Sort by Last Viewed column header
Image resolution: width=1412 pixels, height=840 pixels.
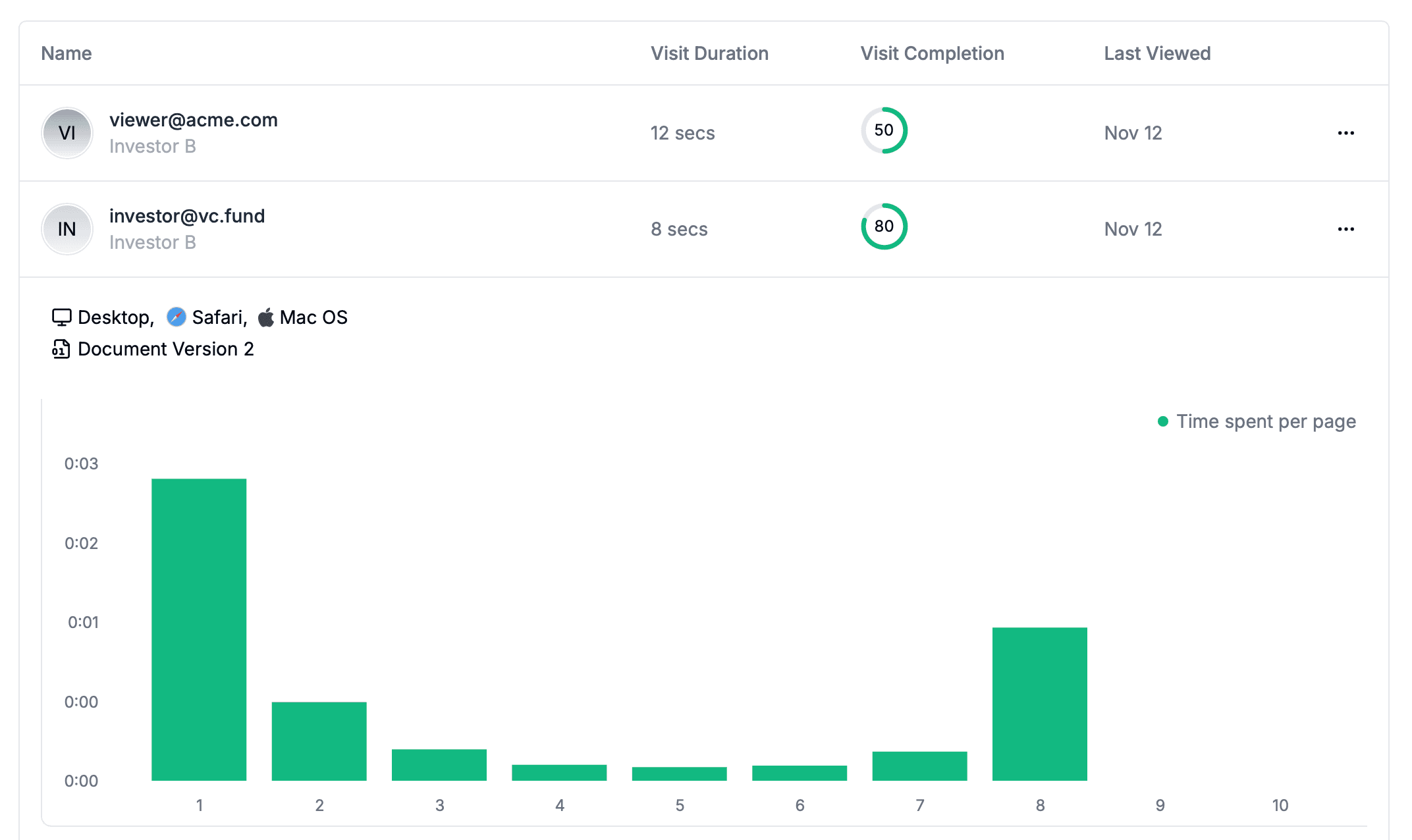[x=1157, y=53]
